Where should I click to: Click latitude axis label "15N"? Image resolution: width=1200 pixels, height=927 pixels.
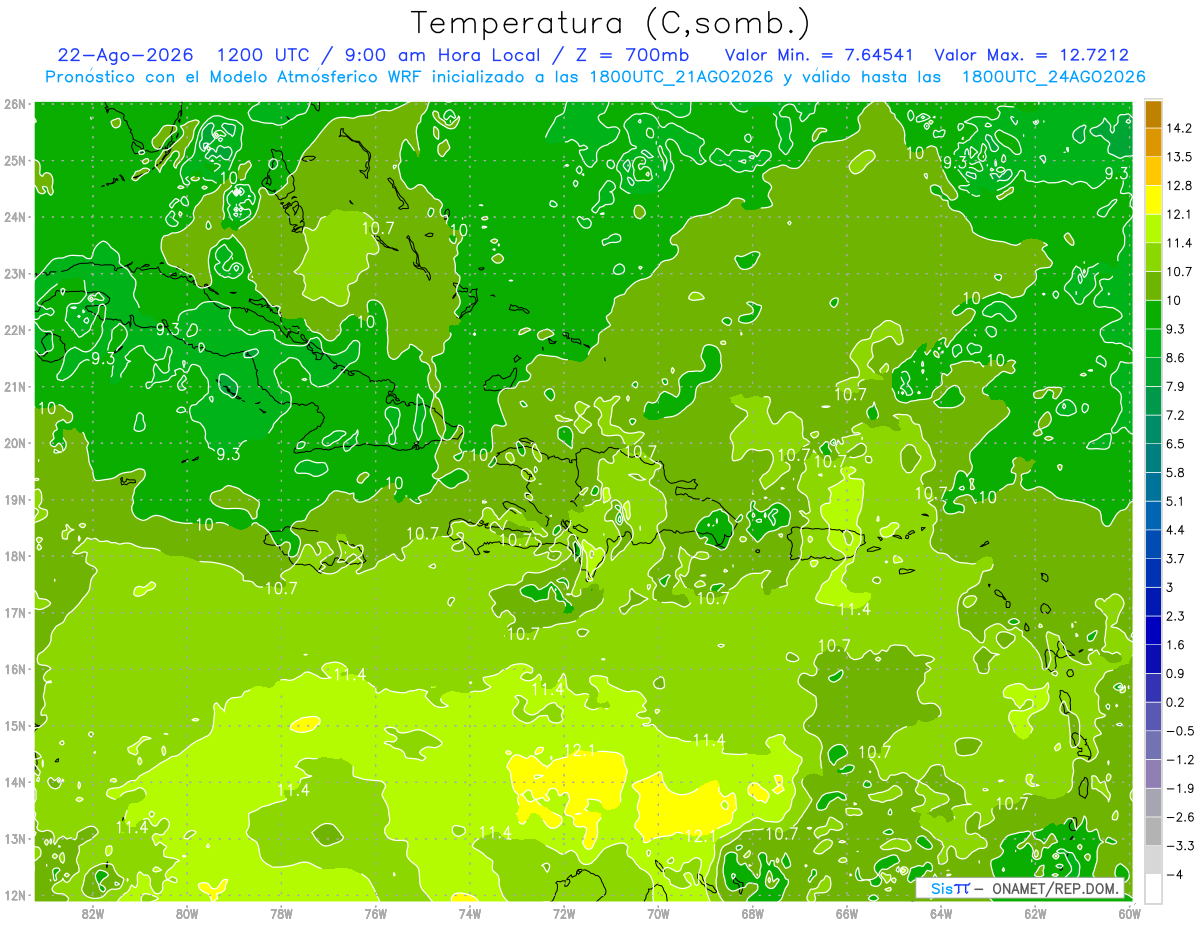pyautogui.click(x=15, y=726)
